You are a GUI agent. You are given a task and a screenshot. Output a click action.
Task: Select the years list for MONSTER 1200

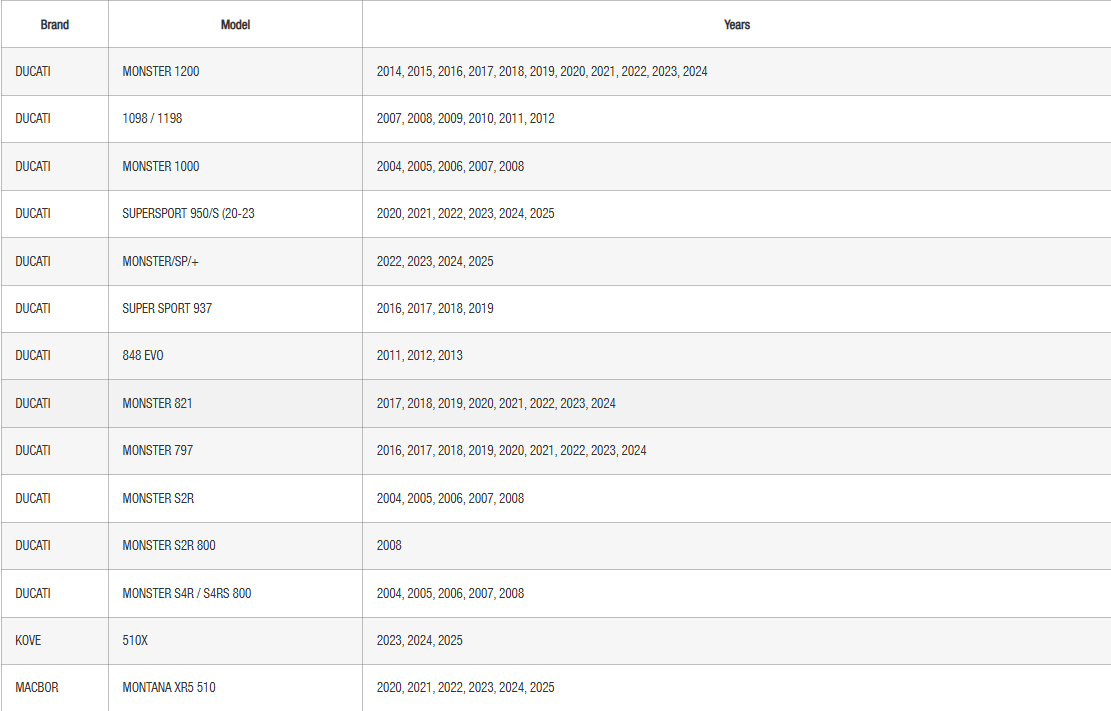tap(542, 72)
